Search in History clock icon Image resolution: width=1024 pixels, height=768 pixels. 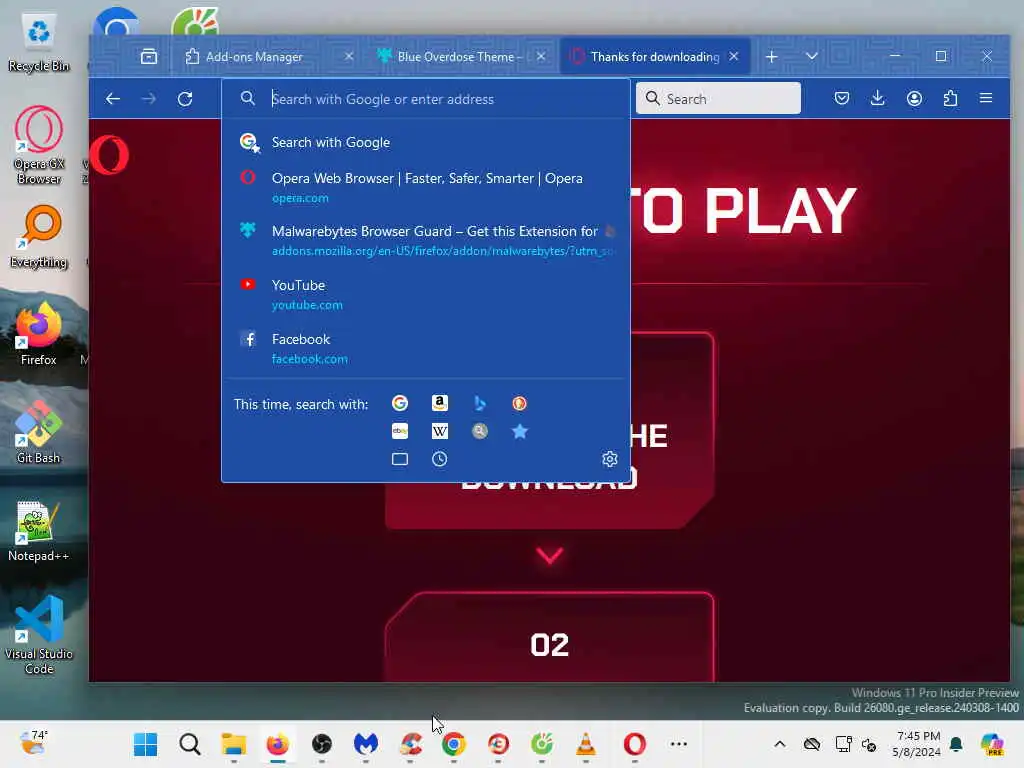pyautogui.click(x=440, y=459)
